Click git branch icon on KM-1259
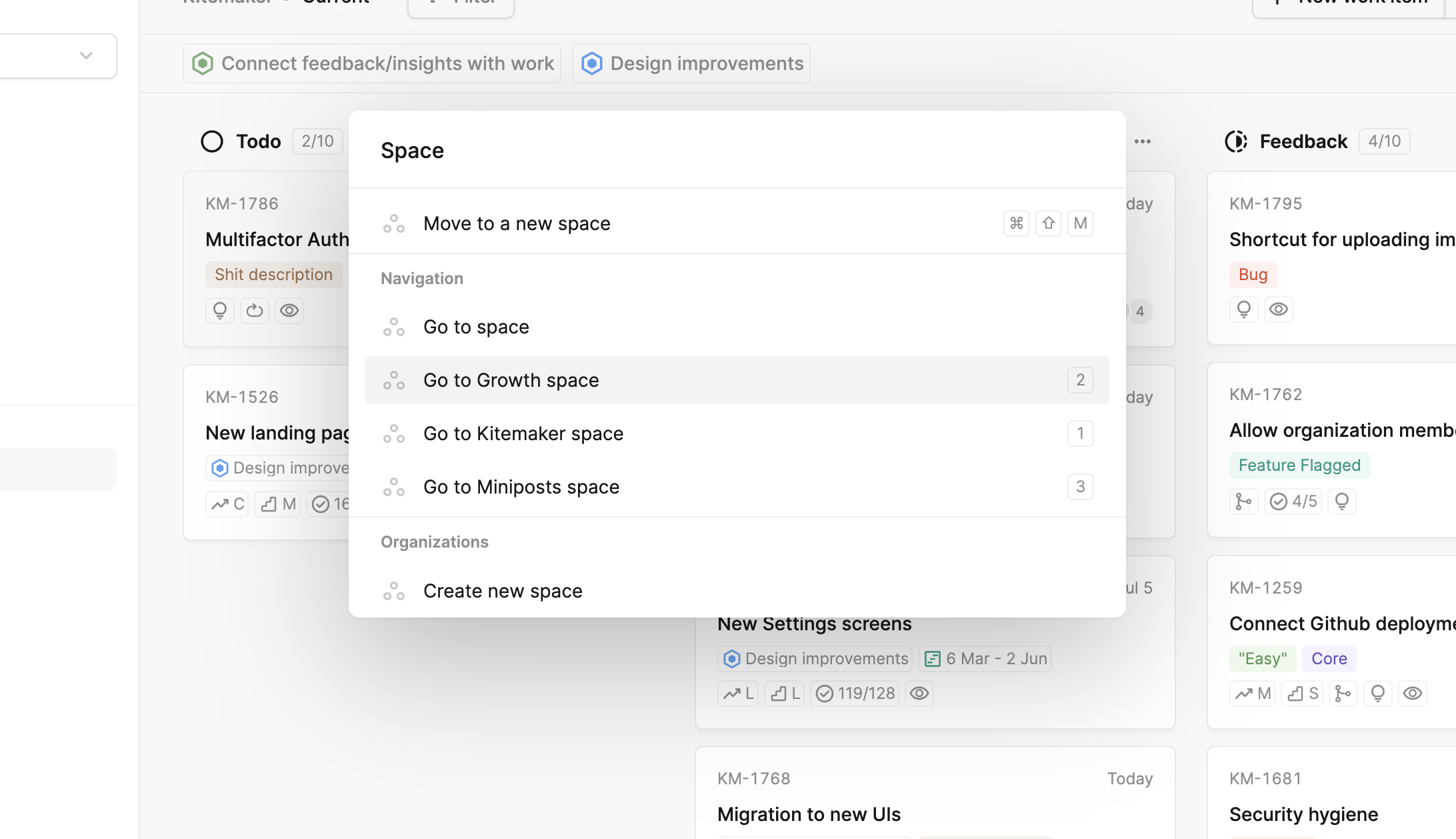Image resolution: width=1456 pixels, height=839 pixels. point(1343,694)
